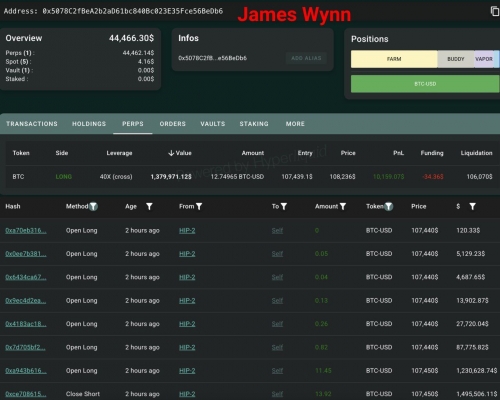Open the From column filter icon
This screenshot has height=400, width=500.
199,207
